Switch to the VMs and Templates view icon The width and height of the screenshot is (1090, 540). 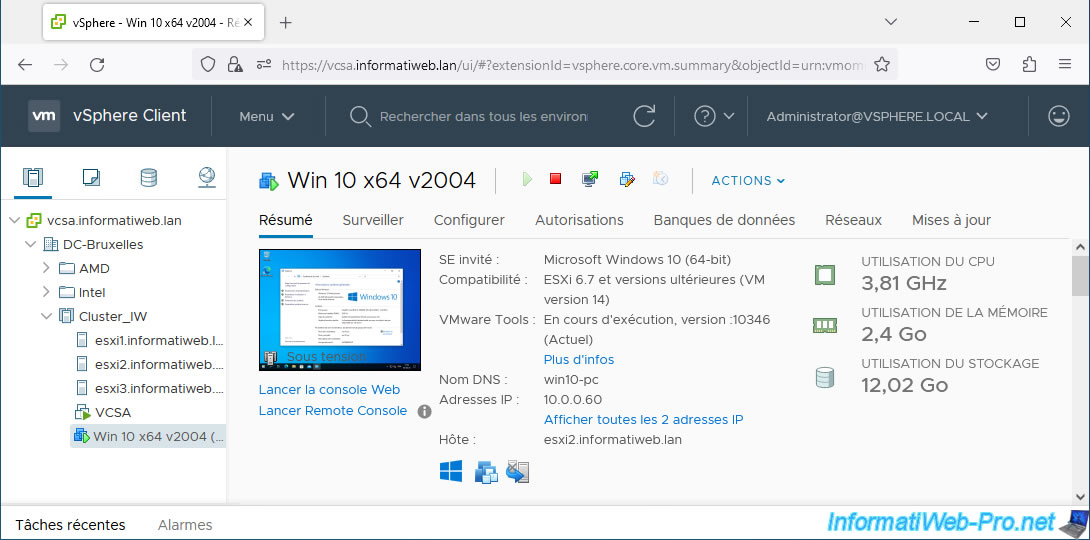[91, 178]
